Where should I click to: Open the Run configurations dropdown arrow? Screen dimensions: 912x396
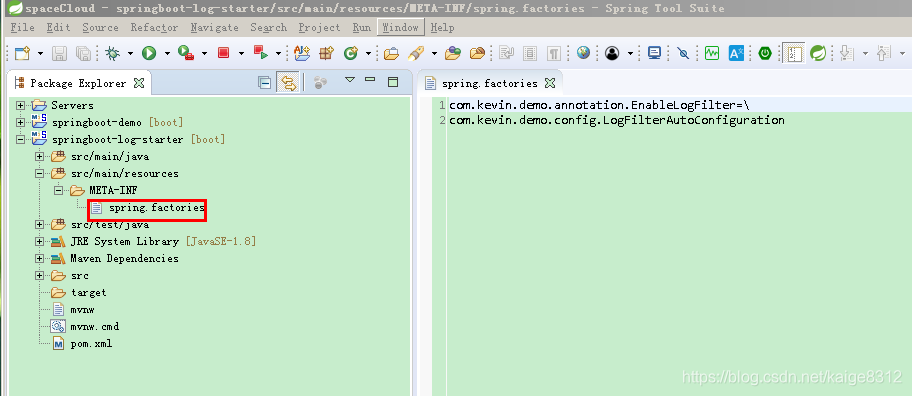[x=167, y=54]
